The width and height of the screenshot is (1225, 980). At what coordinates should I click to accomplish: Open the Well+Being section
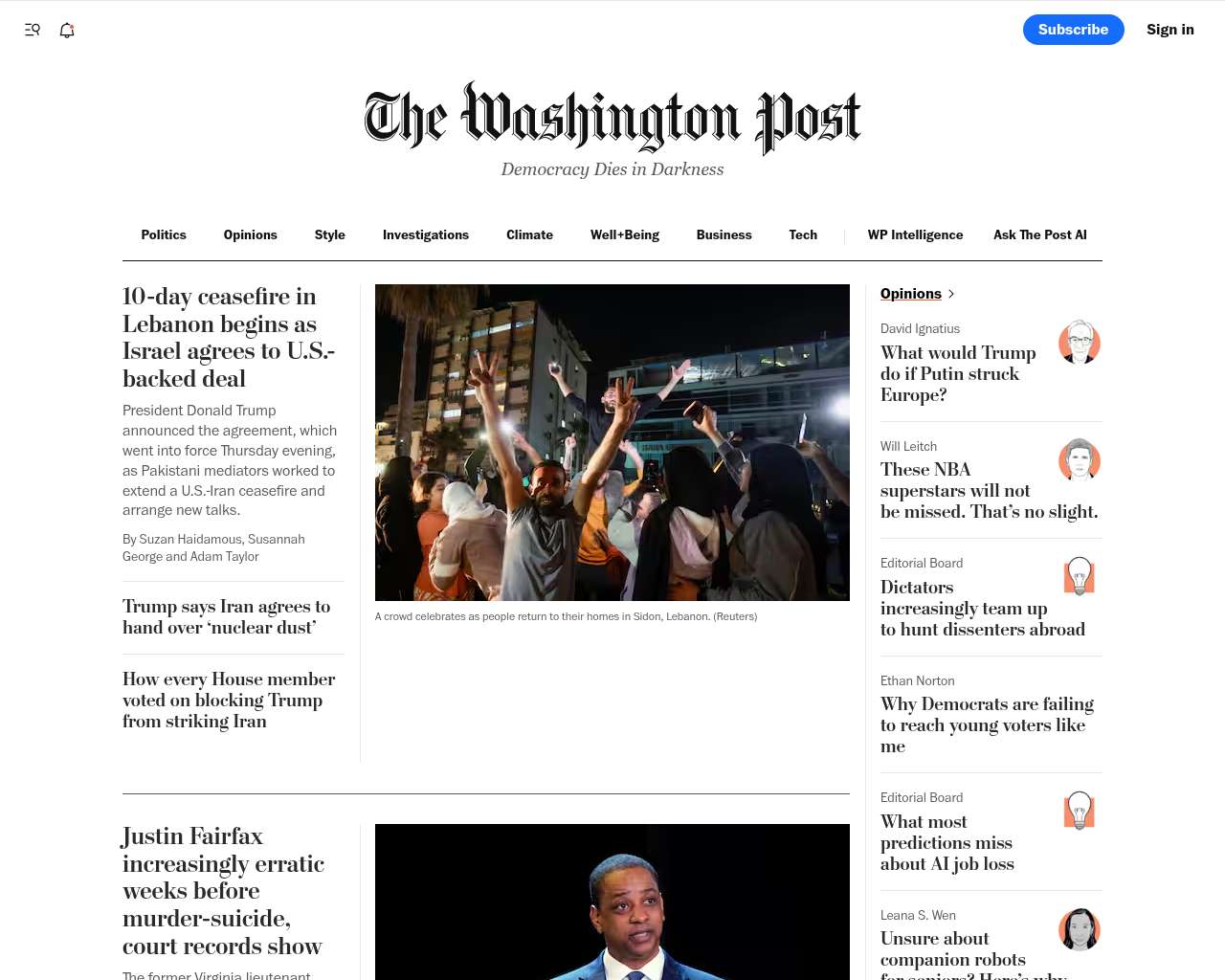(x=625, y=234)
